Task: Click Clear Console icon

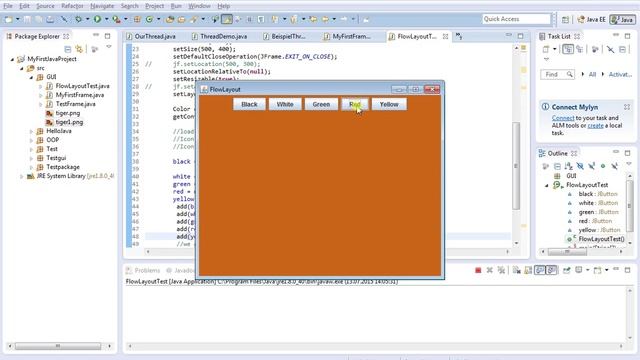Action: [516, 270]
